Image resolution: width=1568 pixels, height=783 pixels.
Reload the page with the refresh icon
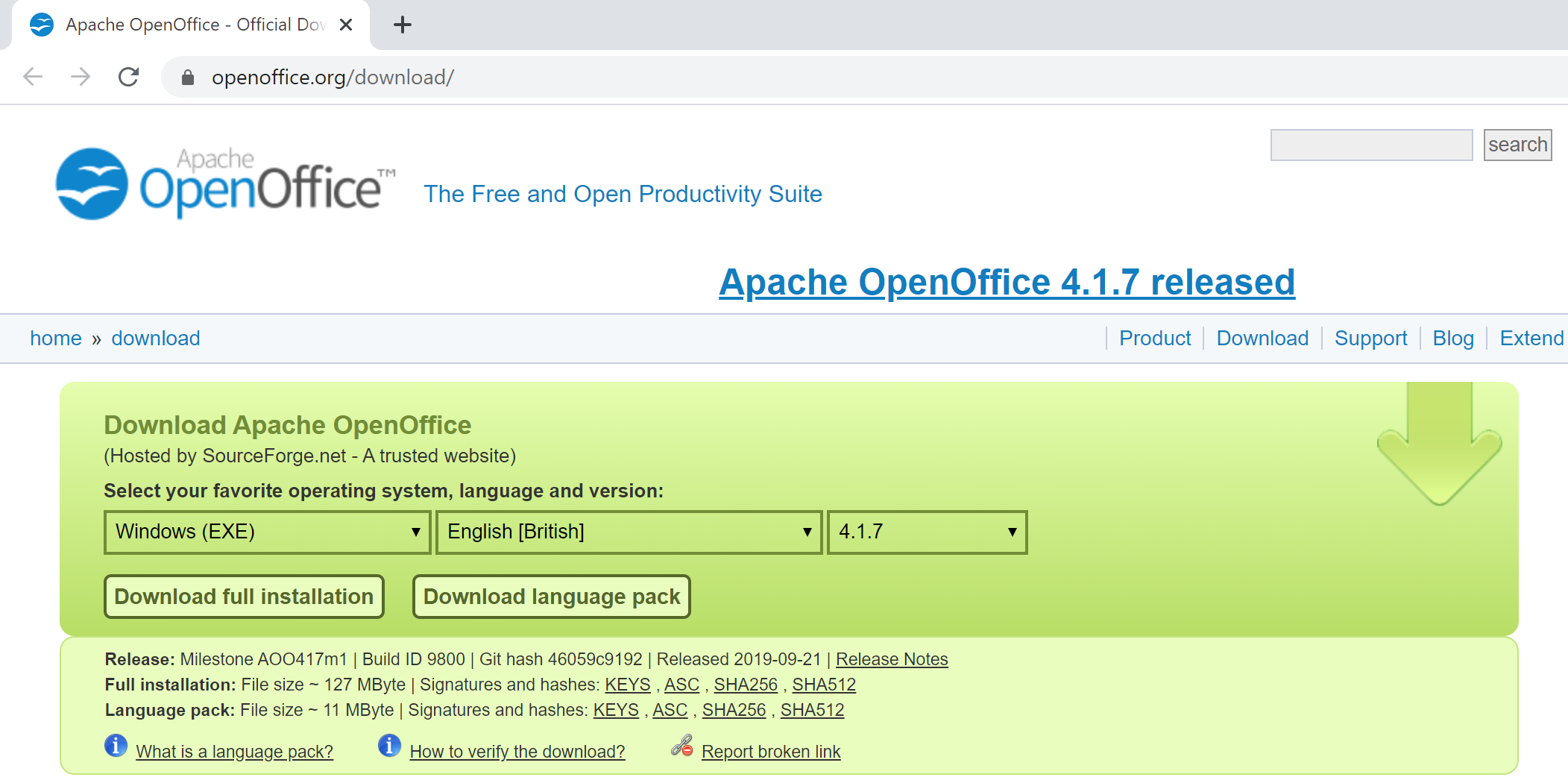[x=129, y=77]
